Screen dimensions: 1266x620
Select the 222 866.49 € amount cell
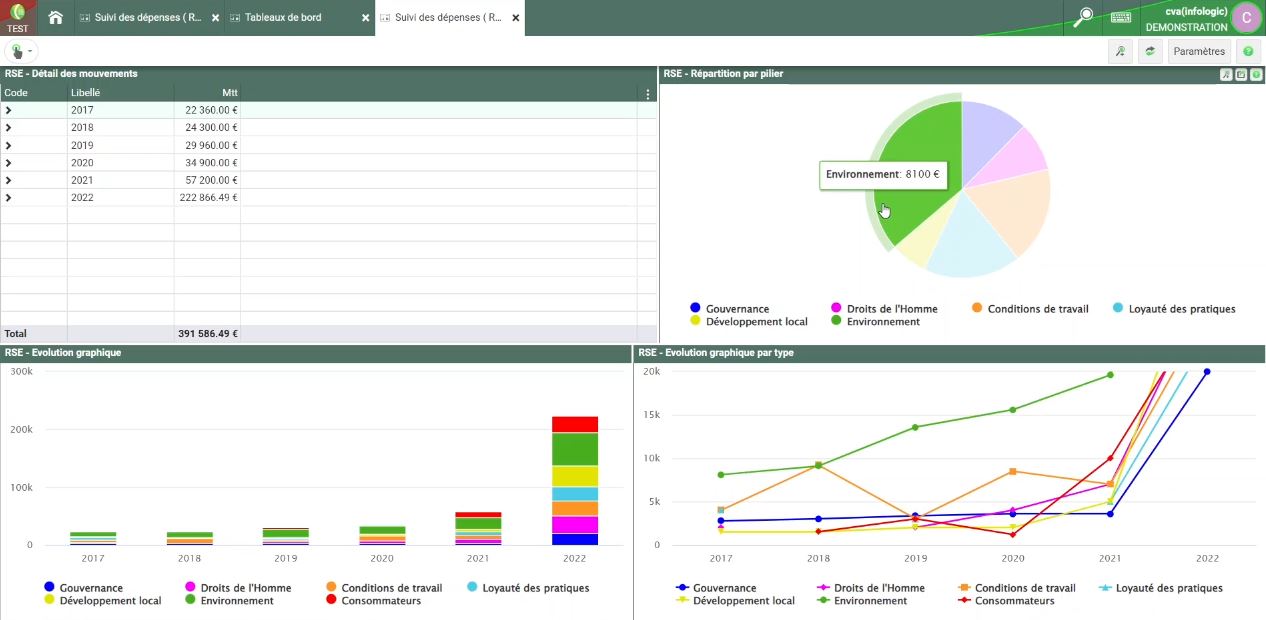click(x=207, y=198)
